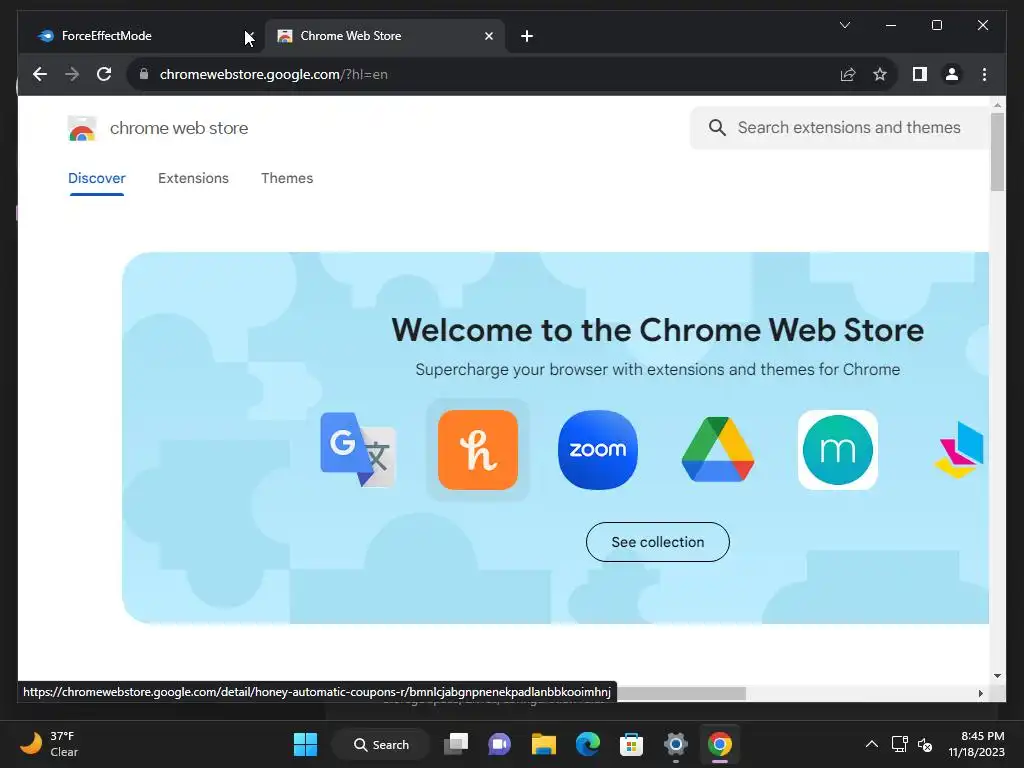Switch to the Extensions tab

point(193,178)
